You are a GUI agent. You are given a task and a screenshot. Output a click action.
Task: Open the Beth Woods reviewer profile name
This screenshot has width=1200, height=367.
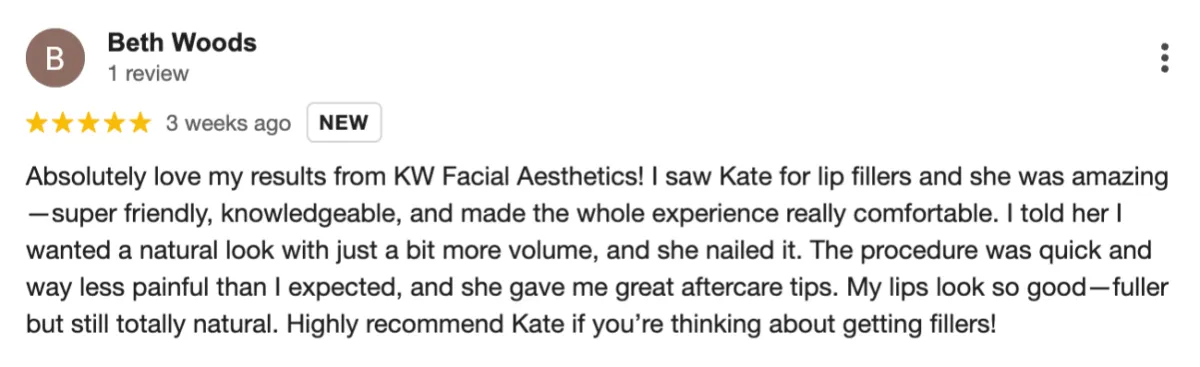pos(181,43)
